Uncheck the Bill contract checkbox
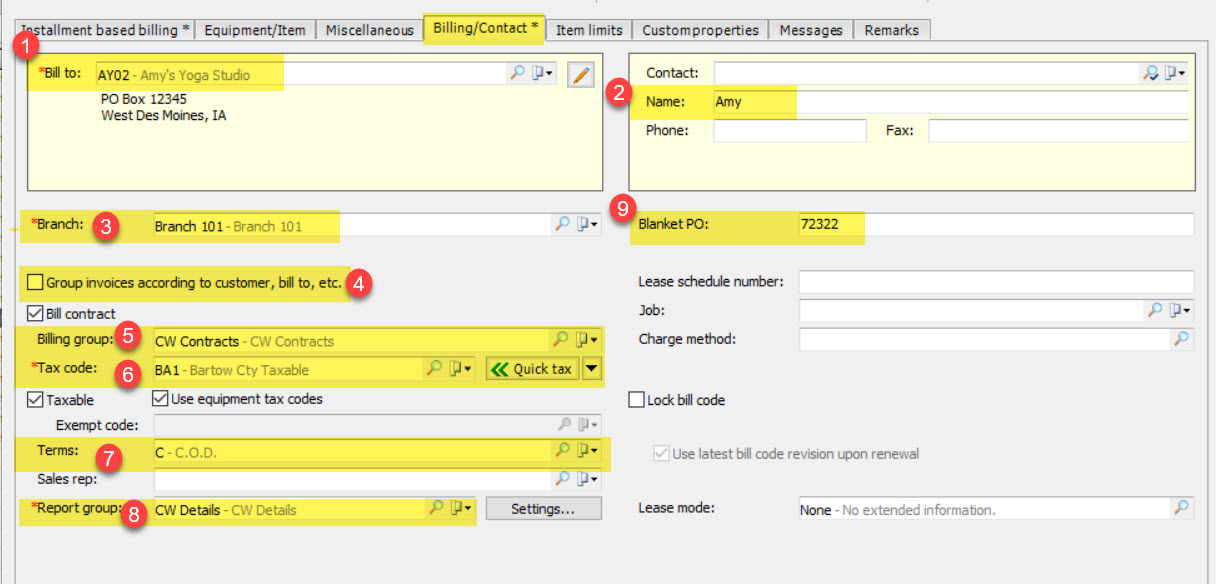 coord(36,314)
